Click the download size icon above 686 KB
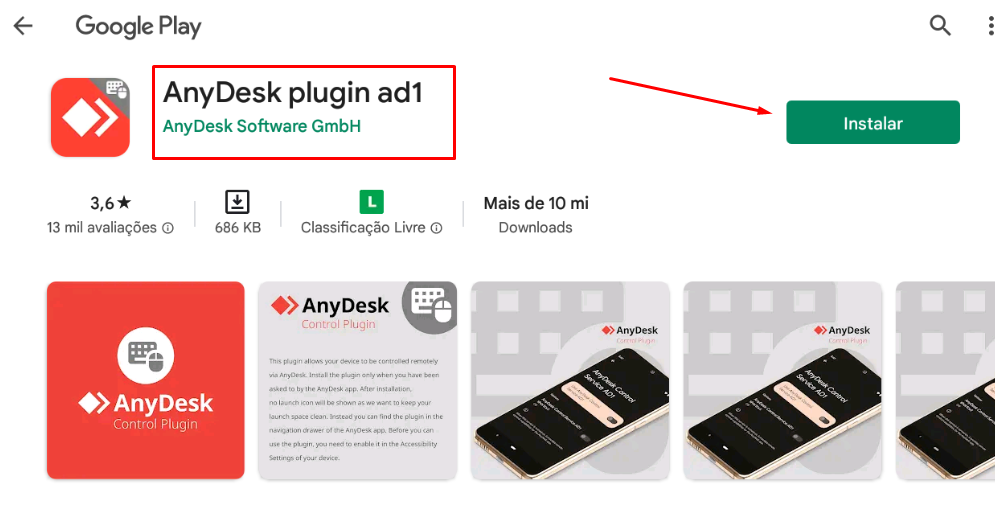 point(237,202)
